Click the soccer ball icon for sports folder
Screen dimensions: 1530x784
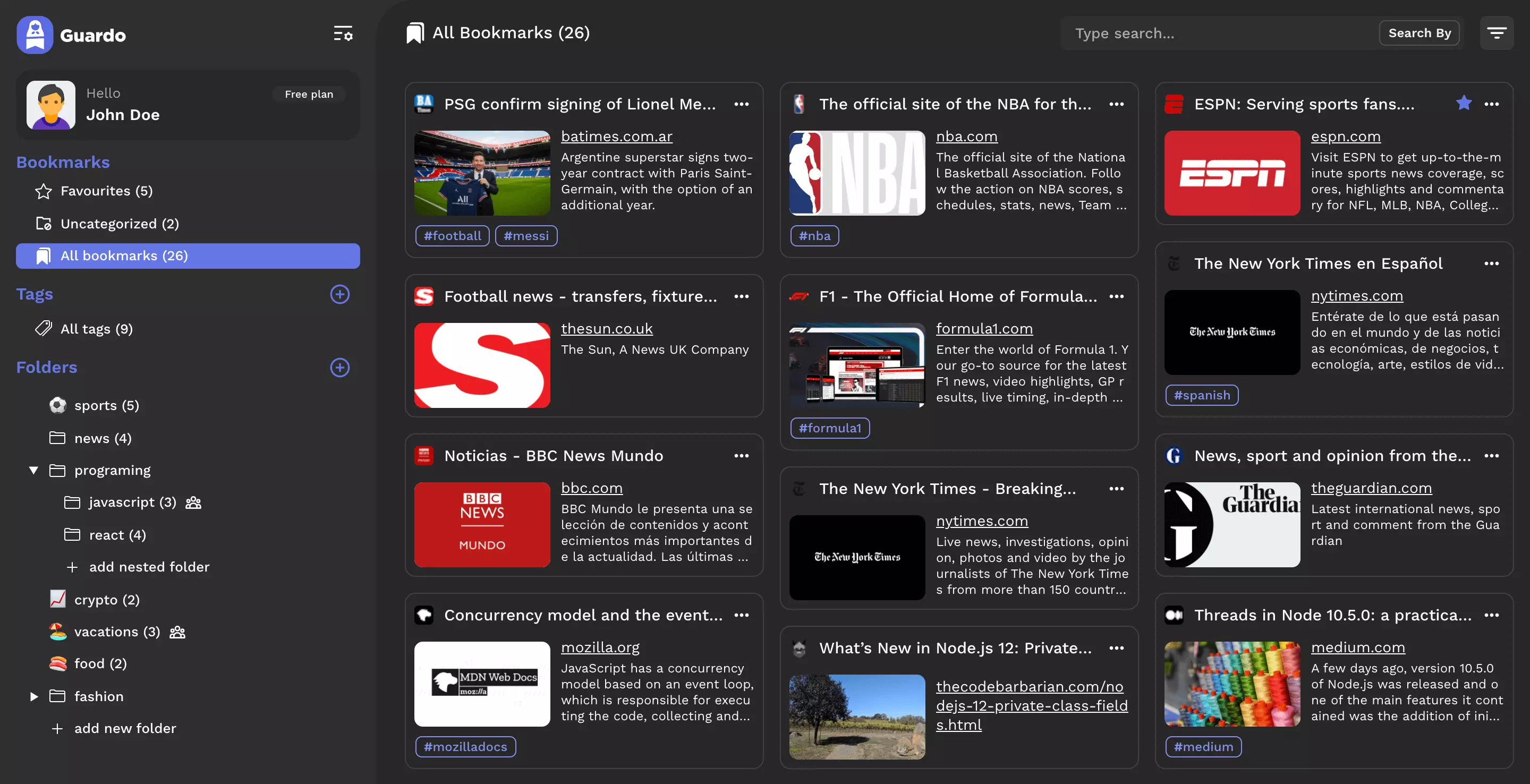(57, 405)
